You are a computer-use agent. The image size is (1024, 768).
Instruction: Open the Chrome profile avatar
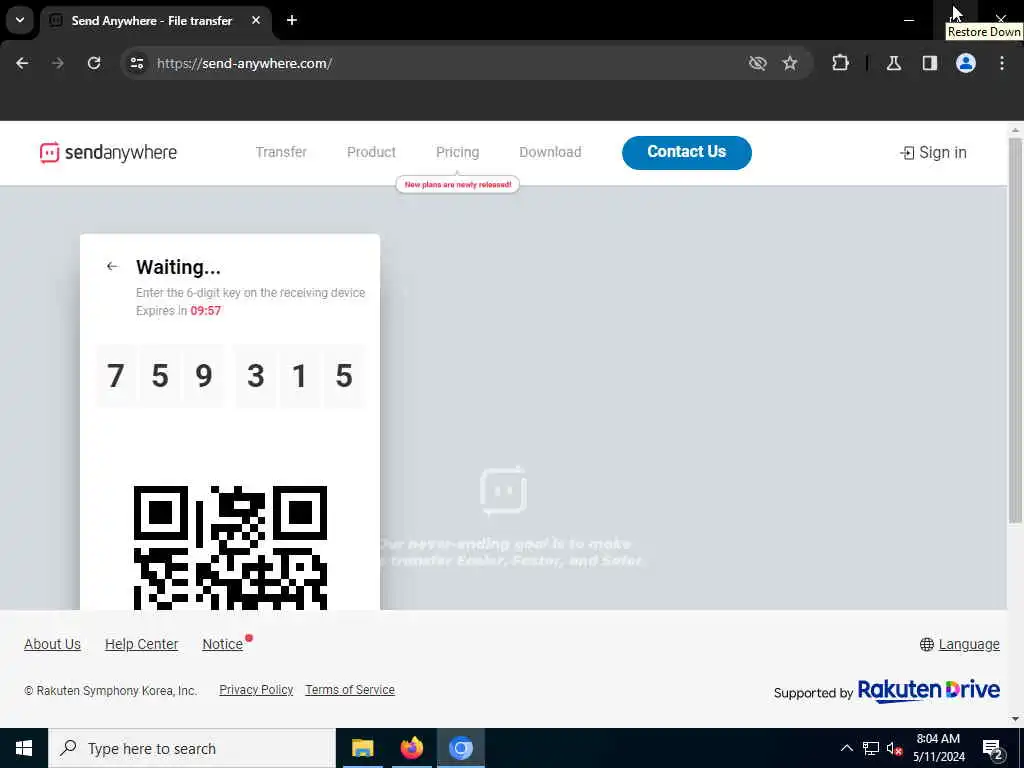pyautogui.click(x=966, y=63)
